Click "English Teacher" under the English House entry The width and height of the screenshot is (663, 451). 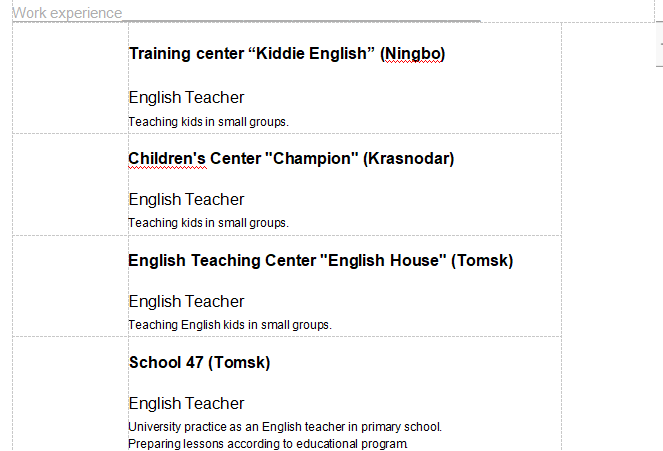[186, 302]
